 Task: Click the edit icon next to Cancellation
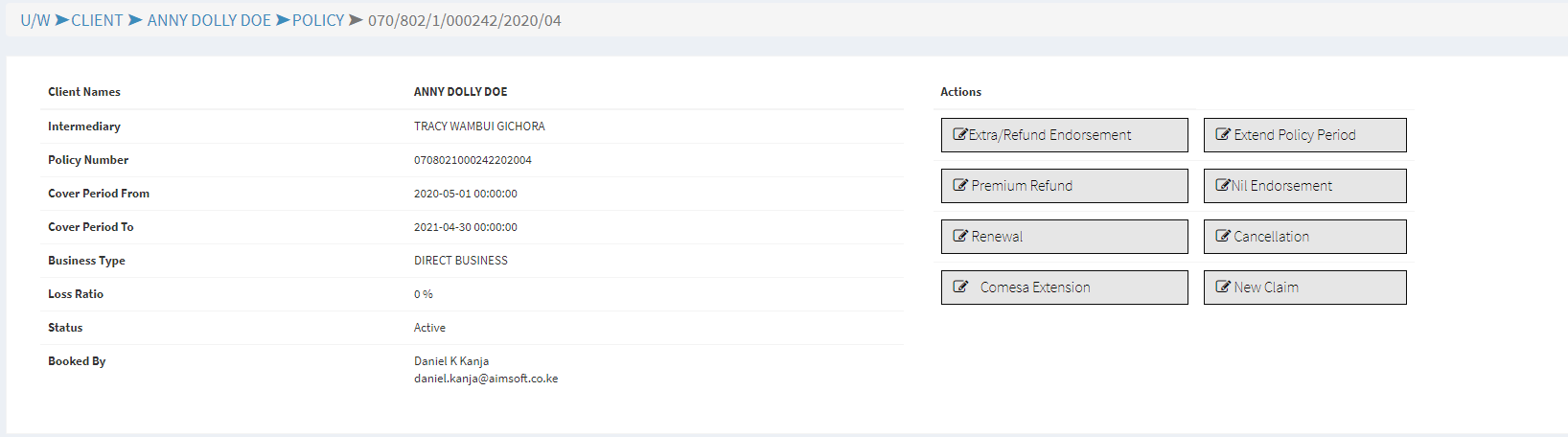[1223, 237]
